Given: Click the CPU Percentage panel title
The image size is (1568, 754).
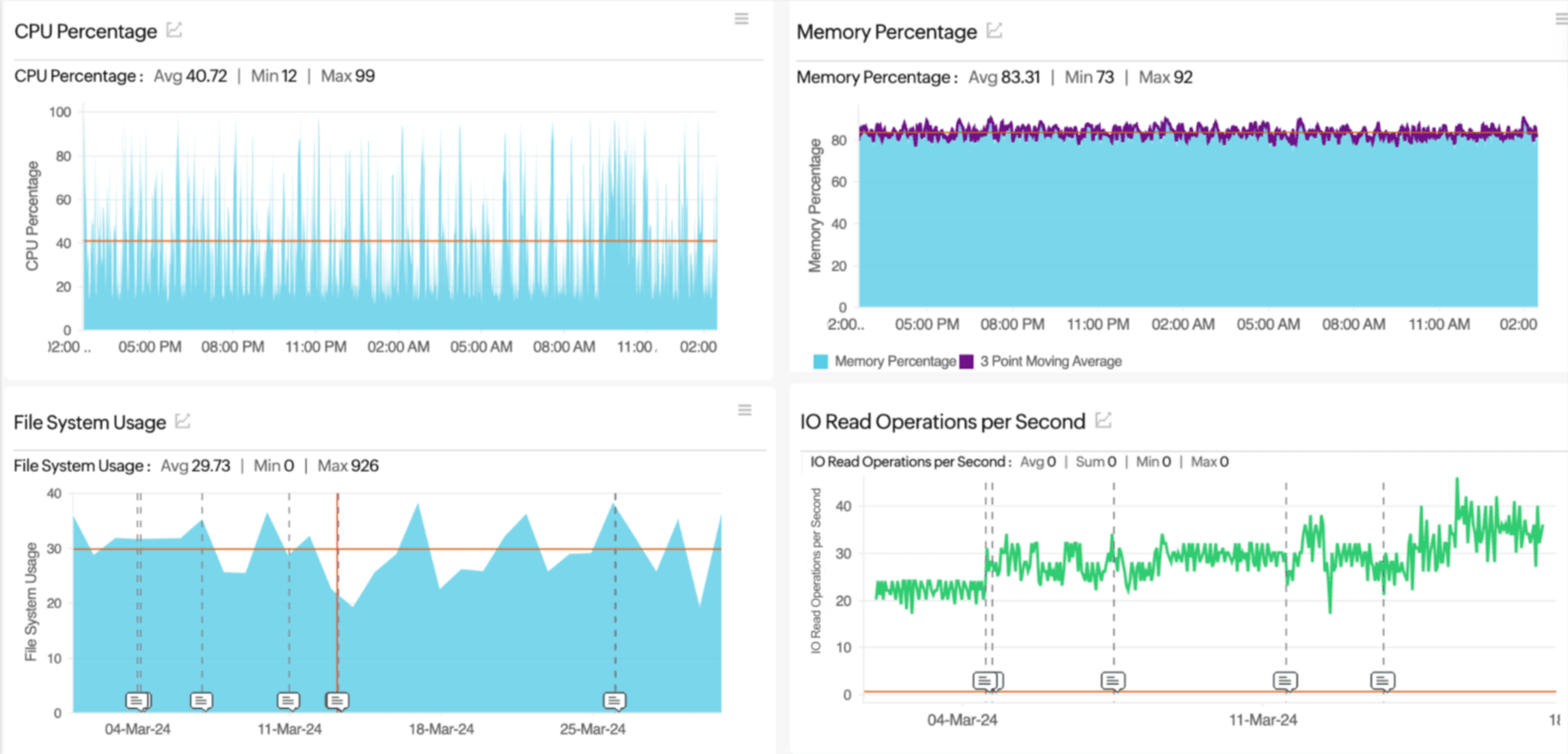Looking at the screenshot, I should 86,31.
